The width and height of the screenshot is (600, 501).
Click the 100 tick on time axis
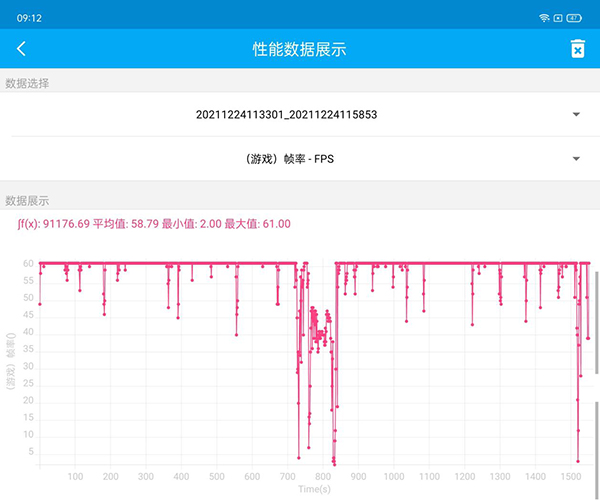pyautogui.click(x=75, y=477)
